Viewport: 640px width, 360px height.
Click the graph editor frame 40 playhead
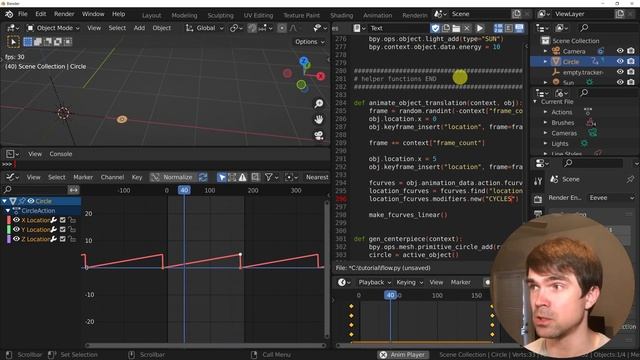(x=184, y=190)
